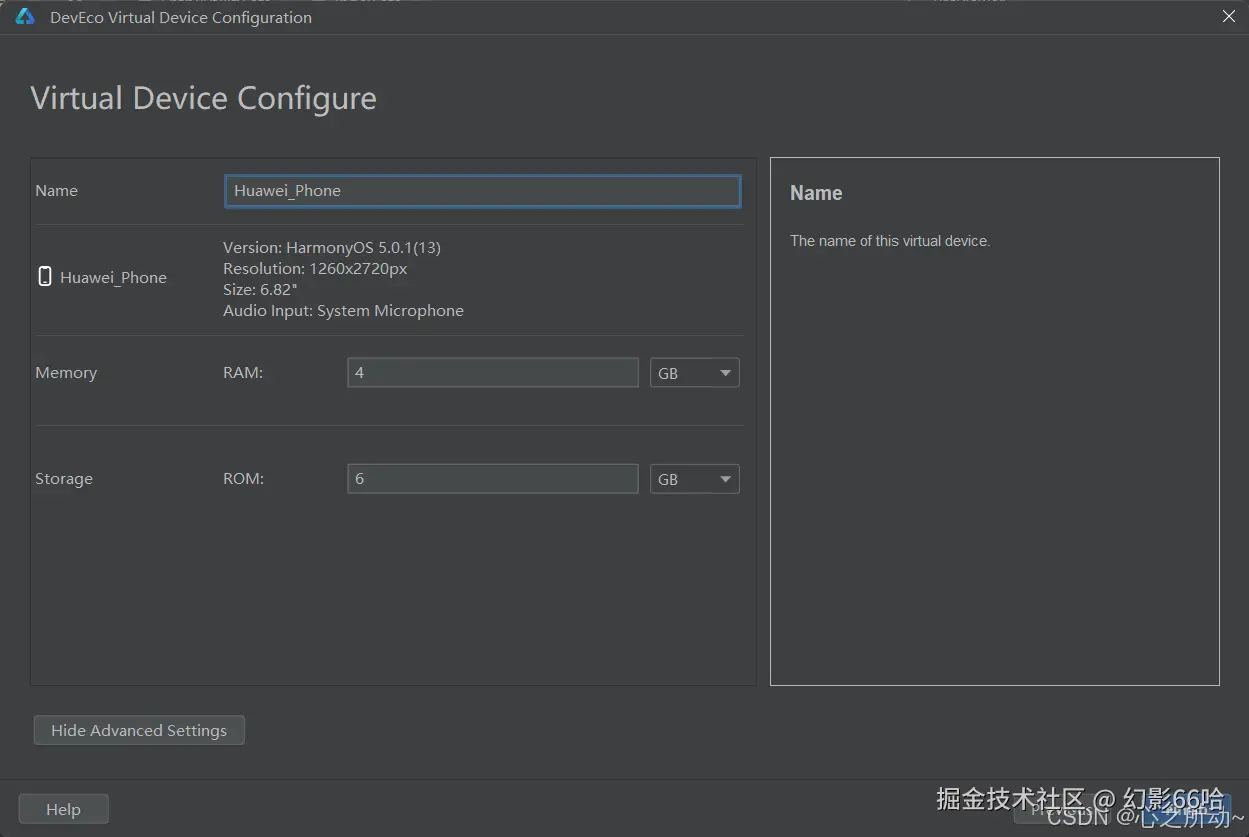This screenshot has width=1249, height=837.
Task: Click the RAM value input field
Action: pos(492,373)
